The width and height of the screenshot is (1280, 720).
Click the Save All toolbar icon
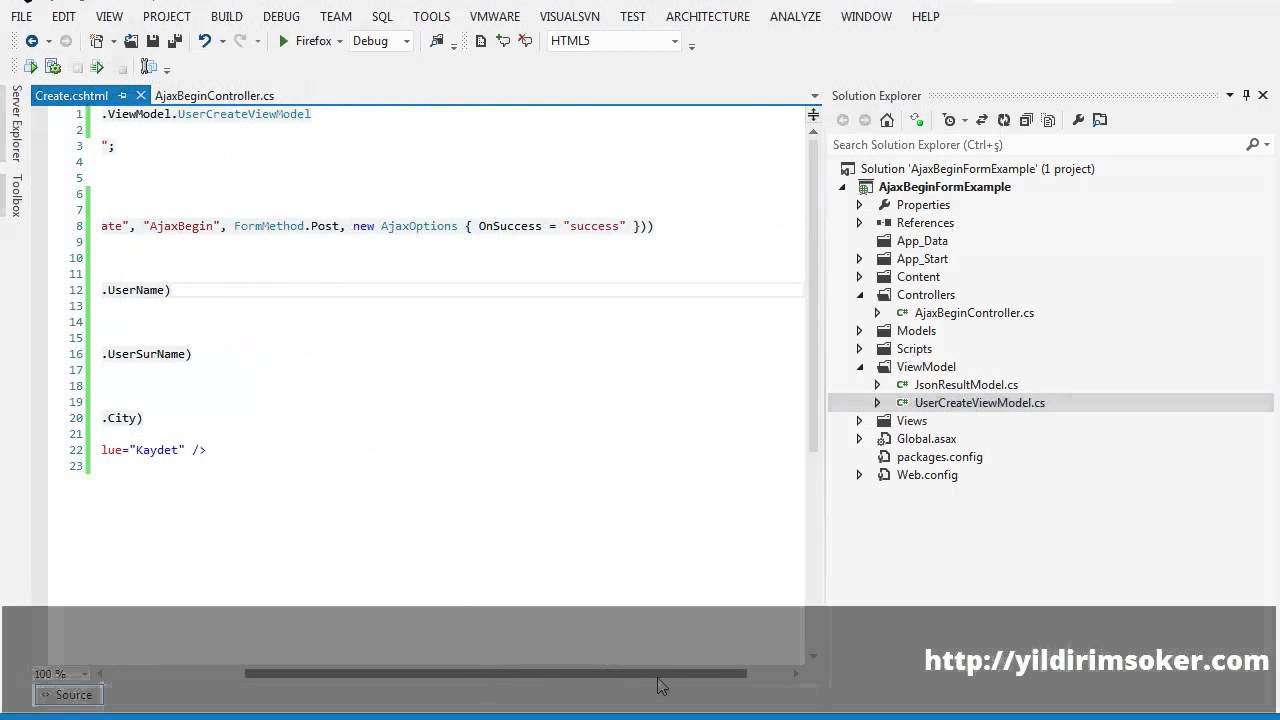(x=175, y=41)
